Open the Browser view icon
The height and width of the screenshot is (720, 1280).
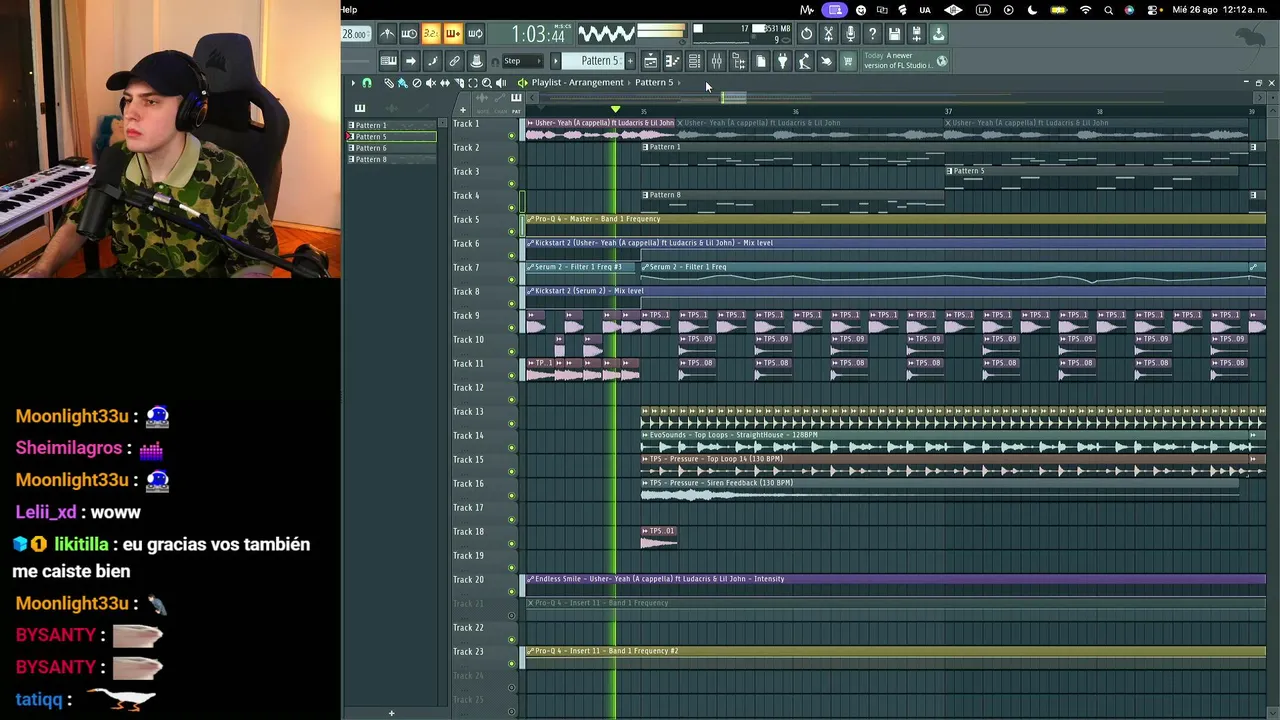(738, 61)
